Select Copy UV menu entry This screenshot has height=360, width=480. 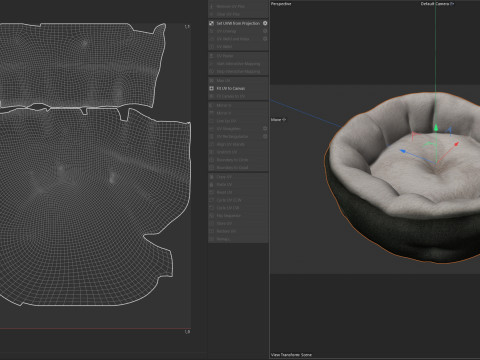click(238, 177)
